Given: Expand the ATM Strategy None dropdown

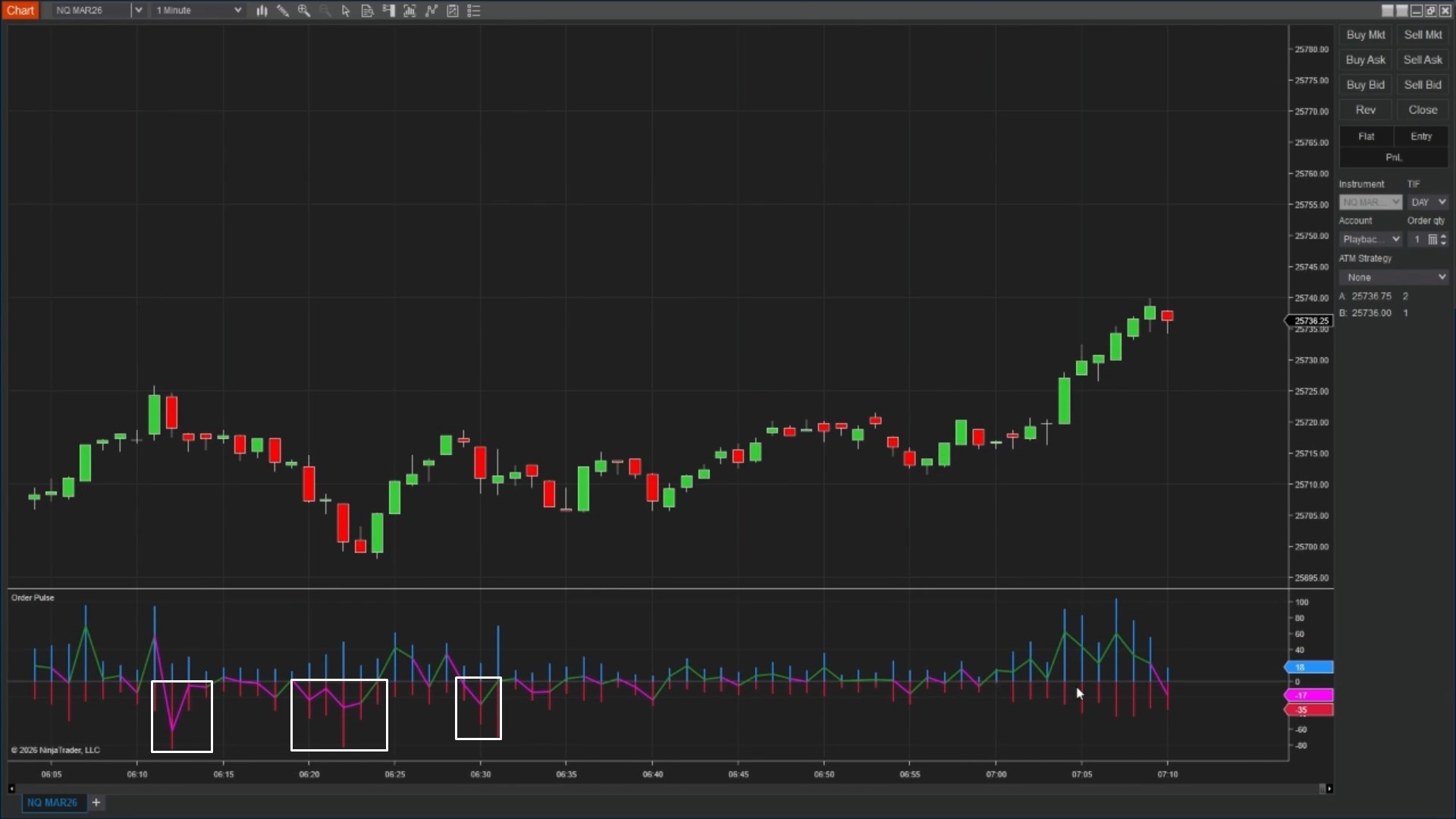Looking at the screenshot, I should coord(1394,278).
